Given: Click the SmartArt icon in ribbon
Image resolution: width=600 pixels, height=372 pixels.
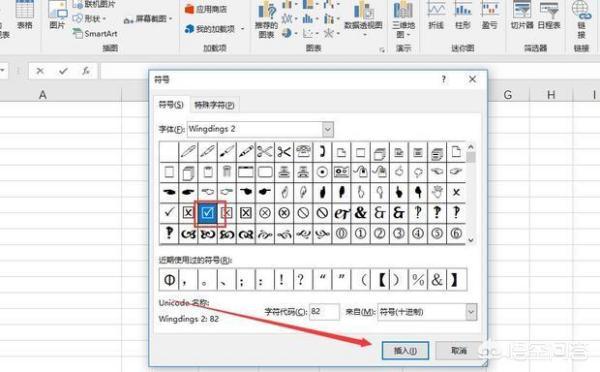Looking at the screenshot, I should [95, 34].
